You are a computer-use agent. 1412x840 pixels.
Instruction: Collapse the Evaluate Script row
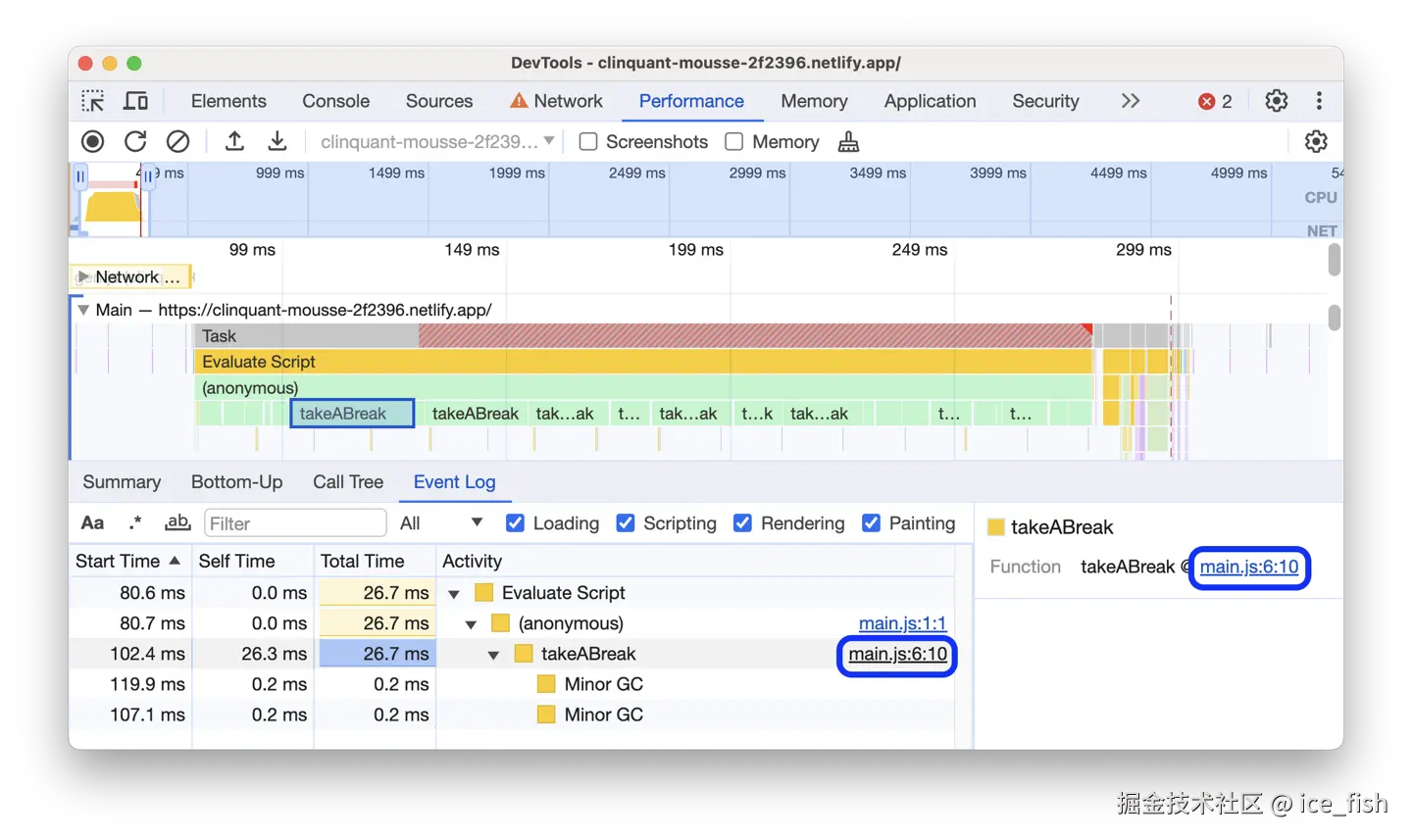(454, 594)
